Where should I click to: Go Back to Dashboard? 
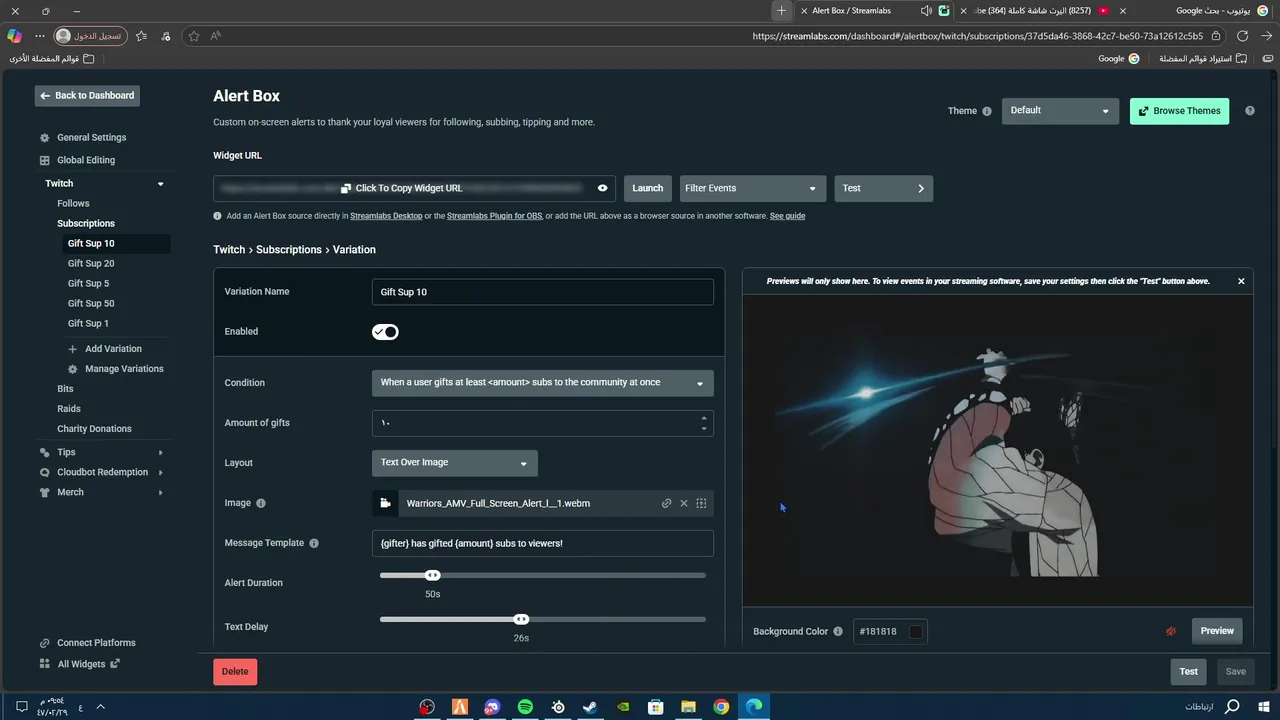pyautogui.click(x=87, y=96)
